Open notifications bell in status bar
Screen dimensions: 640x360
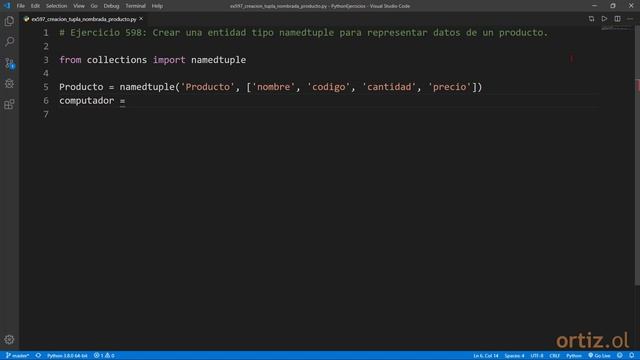coord(631,356)
